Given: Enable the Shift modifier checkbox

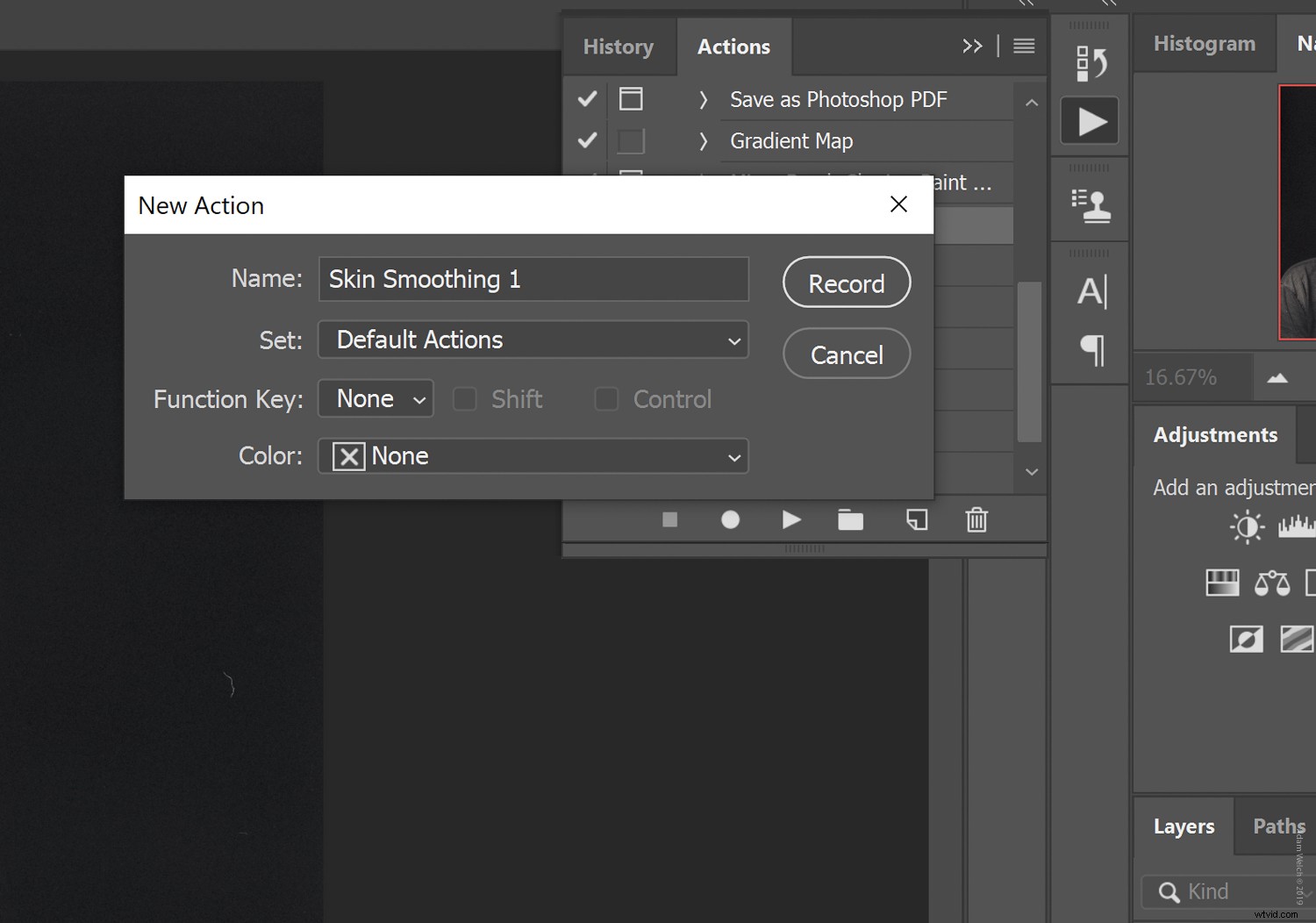Looking at the screenshot, I should pos(465,399).
